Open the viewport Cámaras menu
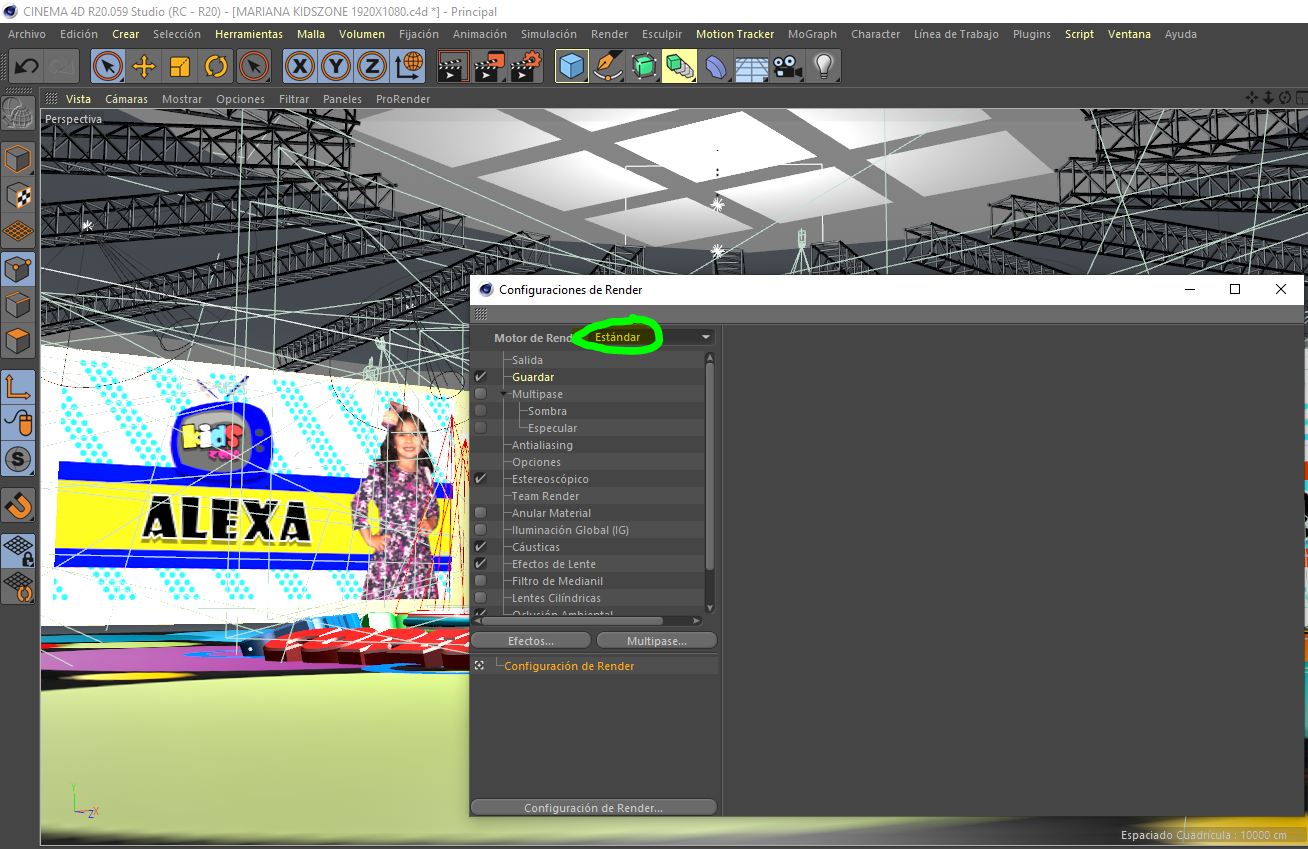 click(x=127, y=99)
